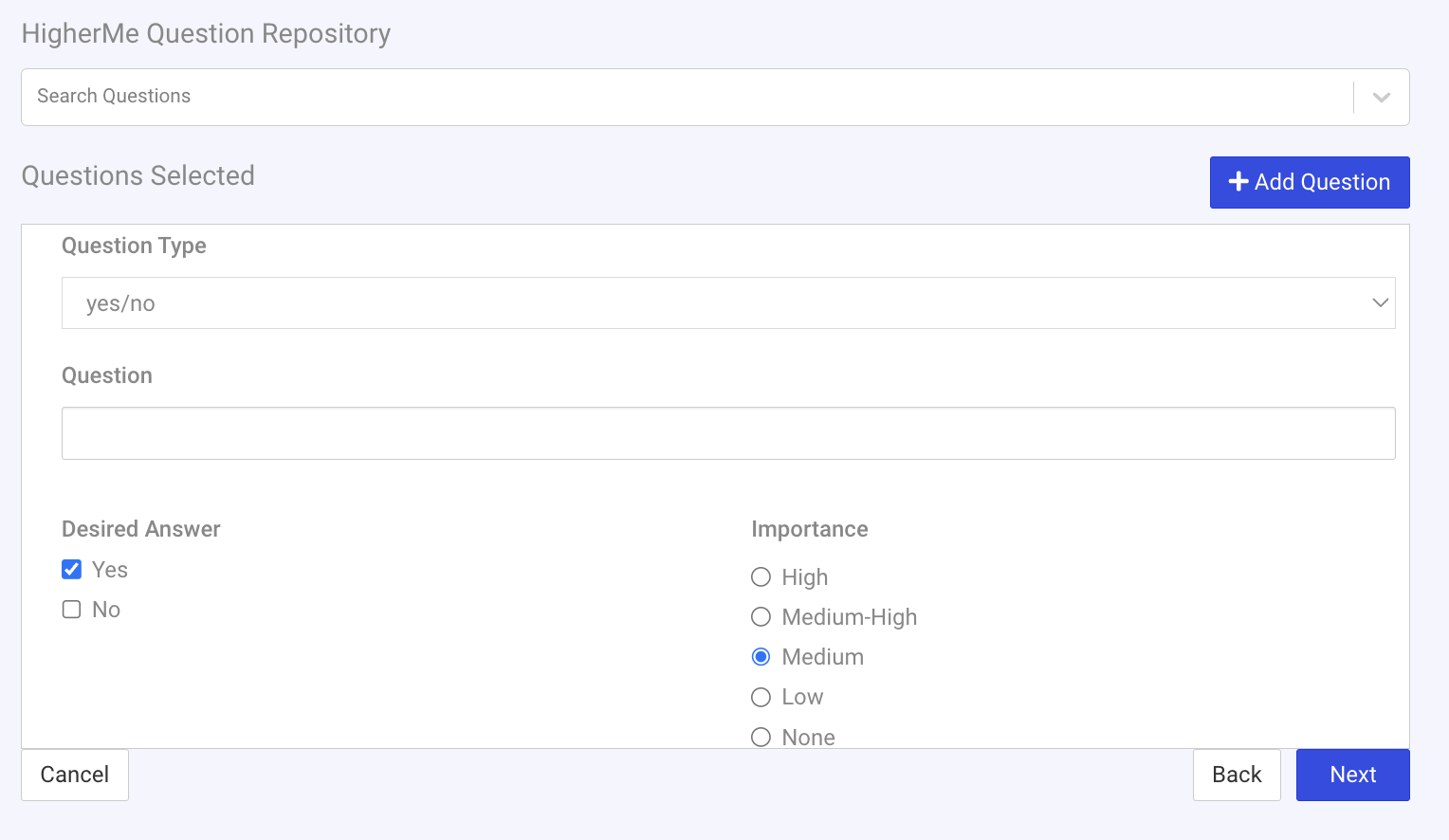The image size is (1449, 840).
Task: Confirm Medium importance is selected
Action: pos(761,656)
